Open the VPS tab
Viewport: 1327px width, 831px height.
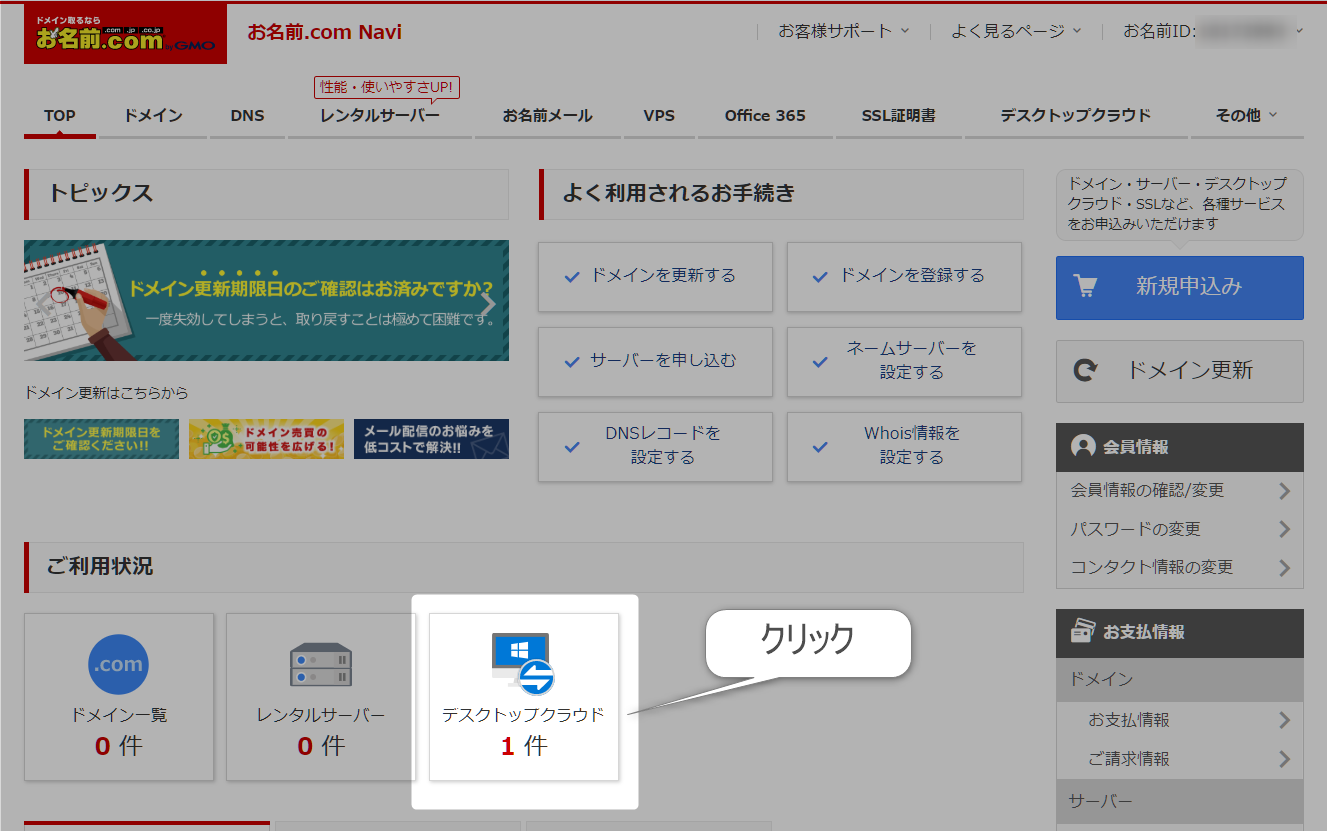[659, 116]
